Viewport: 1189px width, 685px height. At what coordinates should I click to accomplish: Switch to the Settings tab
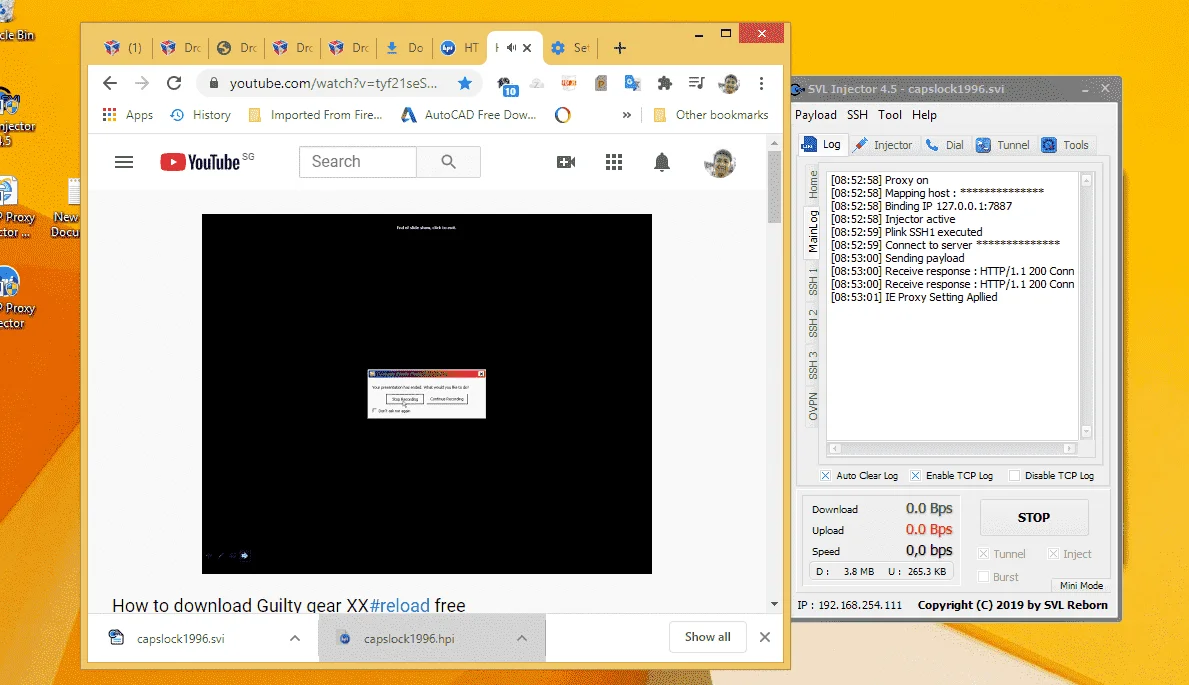[x=569, y=48]
